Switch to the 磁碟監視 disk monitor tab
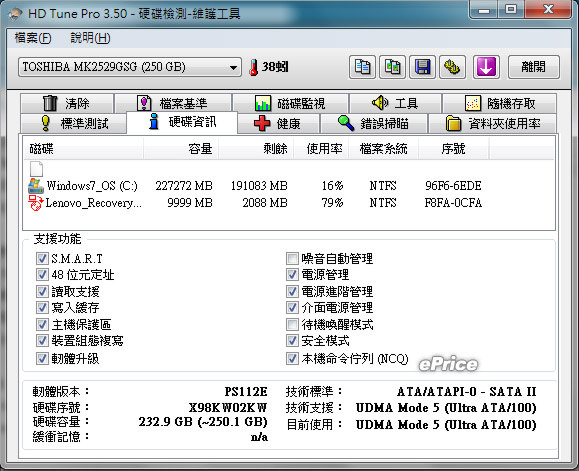 click(x=291, y=103)
